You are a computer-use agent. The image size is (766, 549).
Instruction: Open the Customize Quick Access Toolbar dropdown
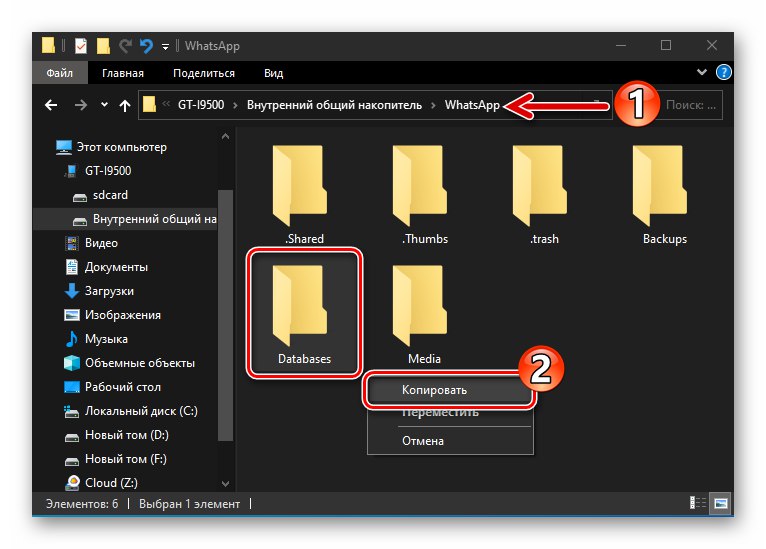coord(166,47)
